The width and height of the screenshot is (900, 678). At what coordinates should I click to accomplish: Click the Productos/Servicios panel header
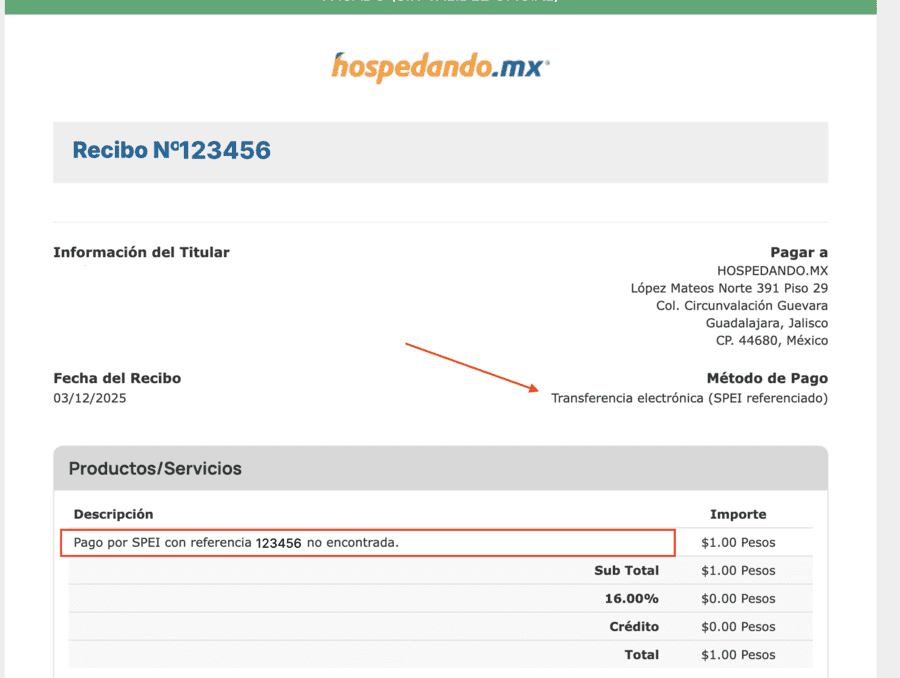[155, 468]
